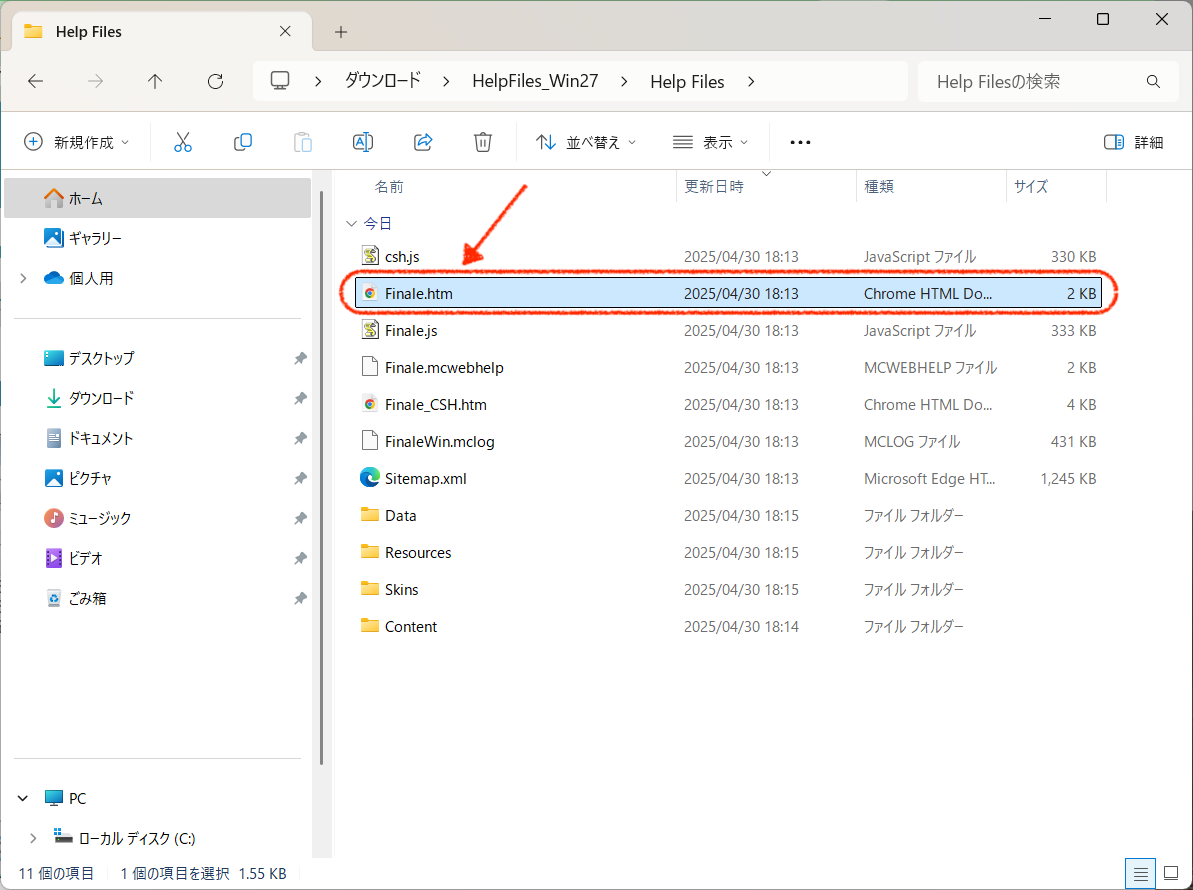
Task: Open the 並べ替え sort dropdown
Action: pyautogui.click(x=586, y=142)
